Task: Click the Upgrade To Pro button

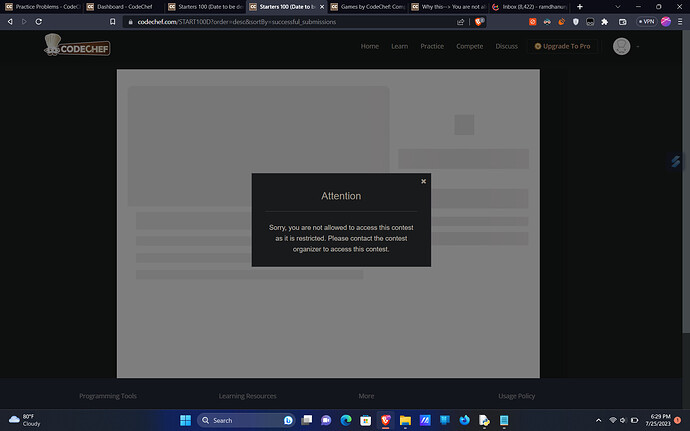Action: click(562, 46)
